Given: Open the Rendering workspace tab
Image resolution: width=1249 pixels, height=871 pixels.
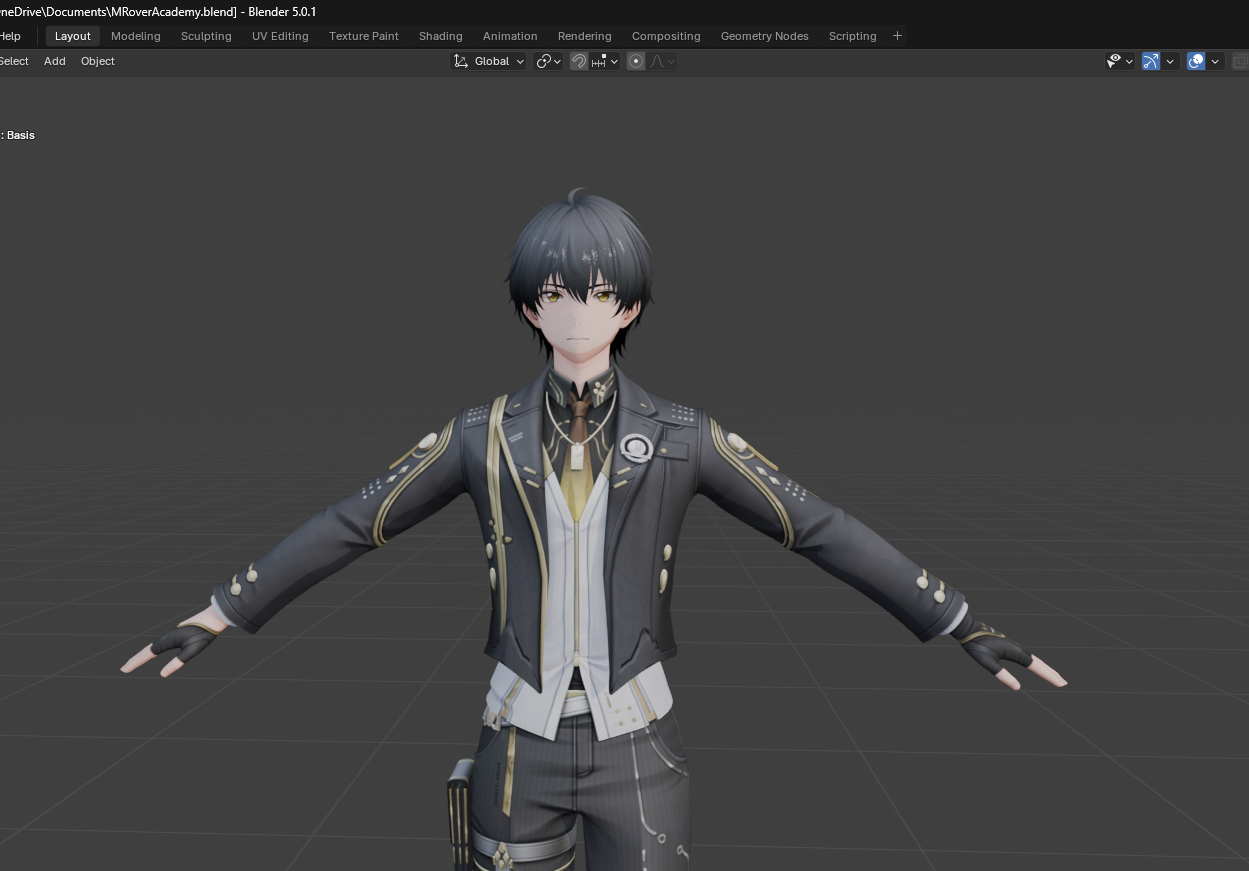Looking at the screenshot, I should click(584, 36).
